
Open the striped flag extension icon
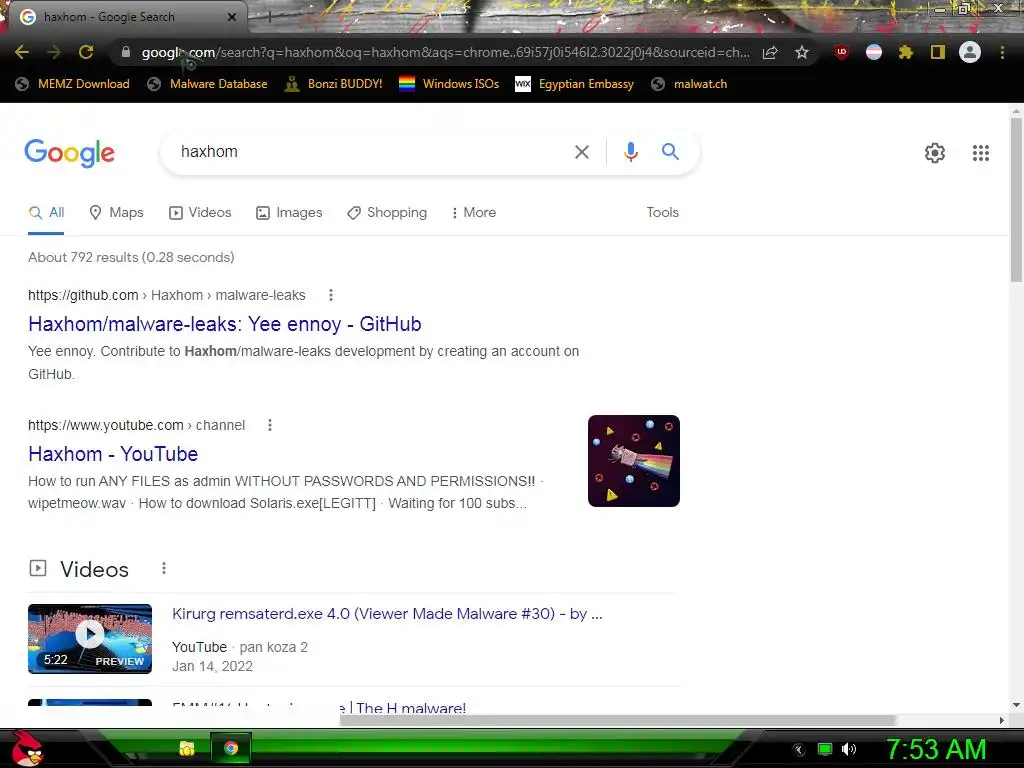click(x=874, y=52)
